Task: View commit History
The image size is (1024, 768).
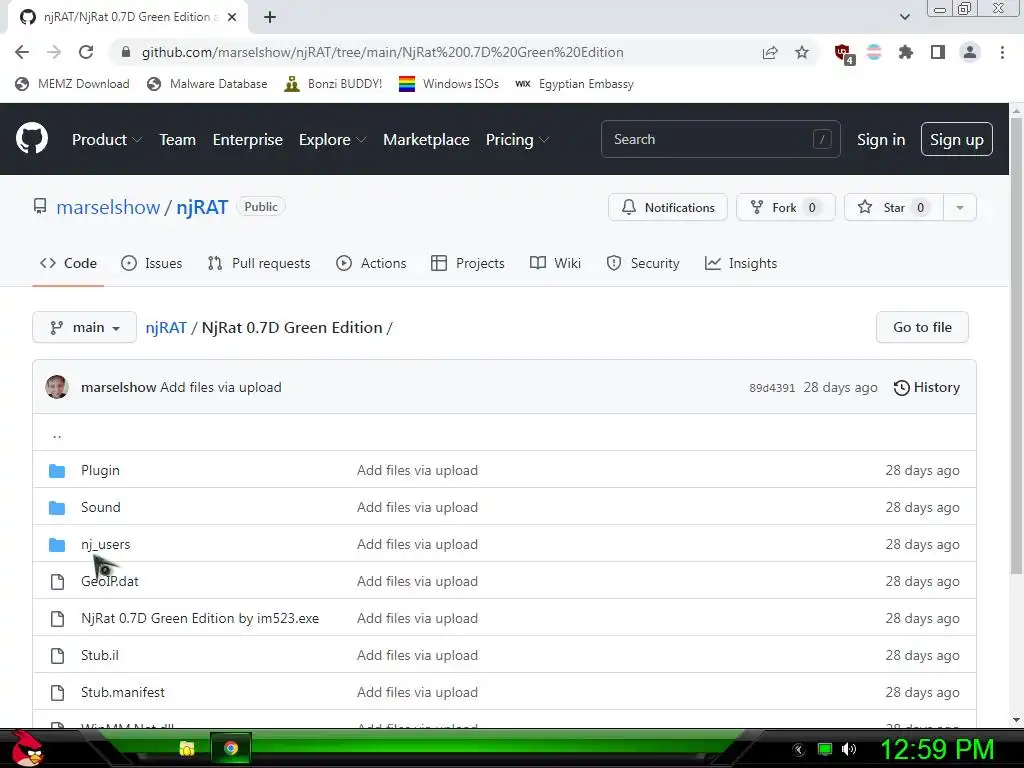Action: pyautogui.click(x=926, y=387)
